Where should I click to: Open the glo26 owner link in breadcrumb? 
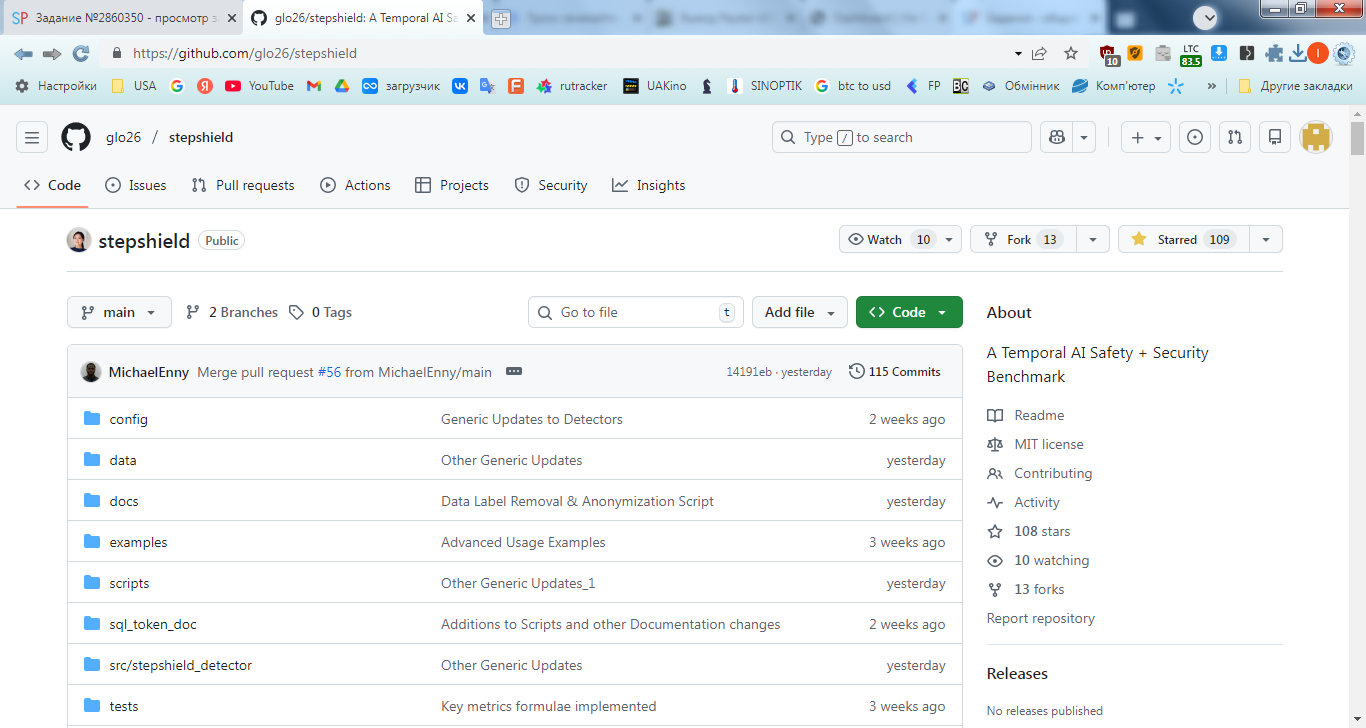(123, 137)
